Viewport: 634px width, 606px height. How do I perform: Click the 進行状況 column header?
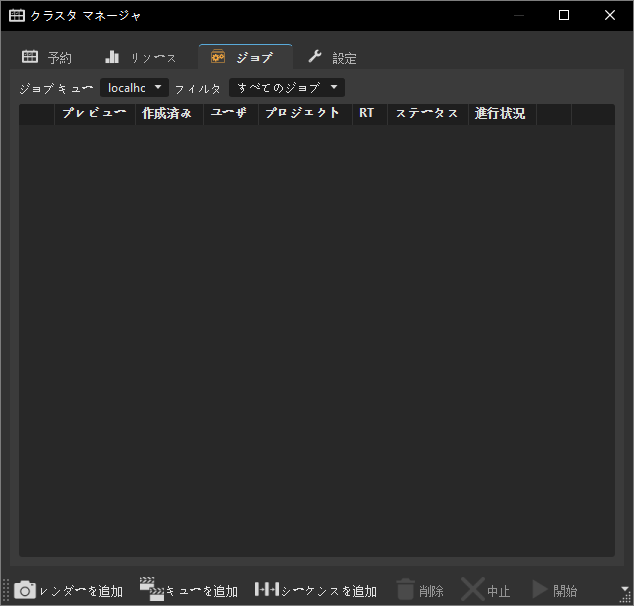[502, 114]
